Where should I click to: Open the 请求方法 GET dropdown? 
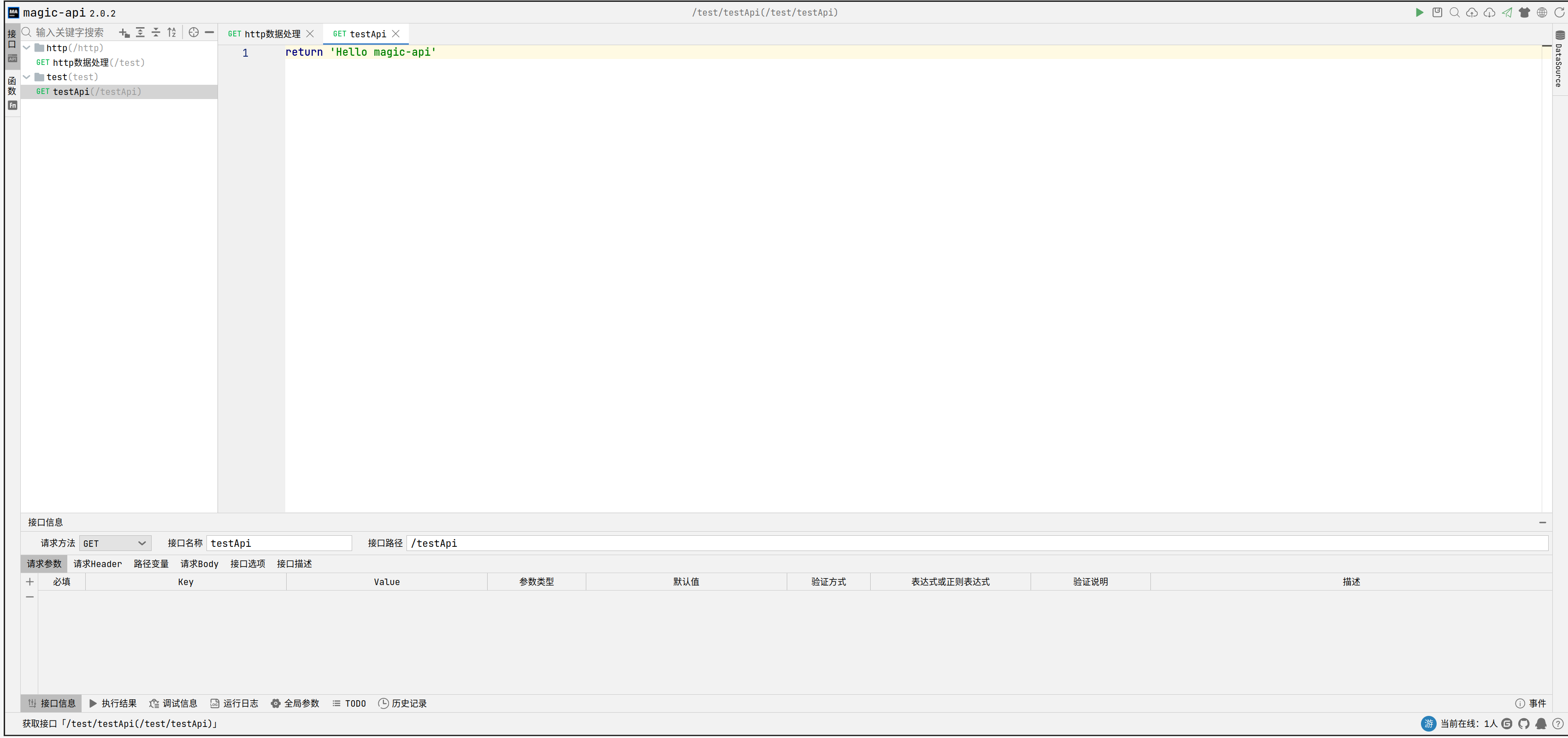[114, 543]
